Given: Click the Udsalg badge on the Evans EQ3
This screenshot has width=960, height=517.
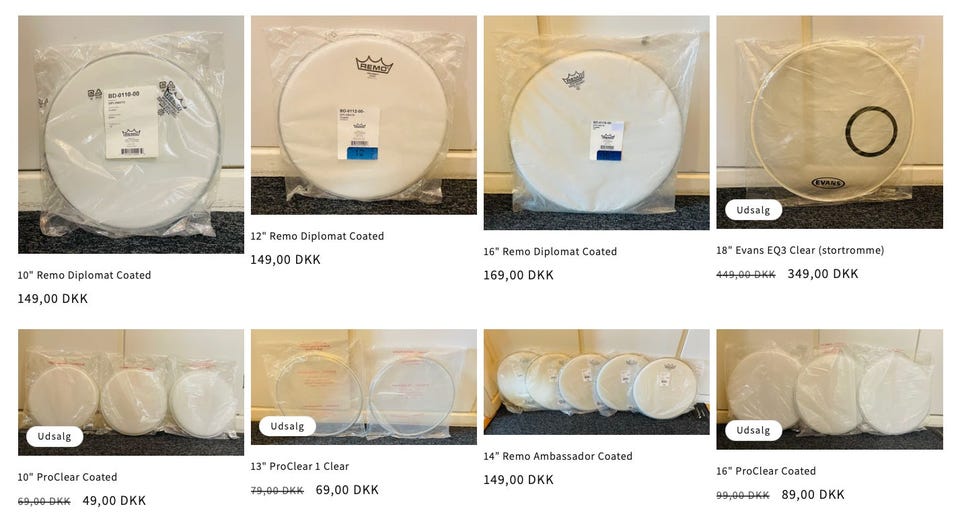Looking at the screenshot, I should [x=754, y=209].
